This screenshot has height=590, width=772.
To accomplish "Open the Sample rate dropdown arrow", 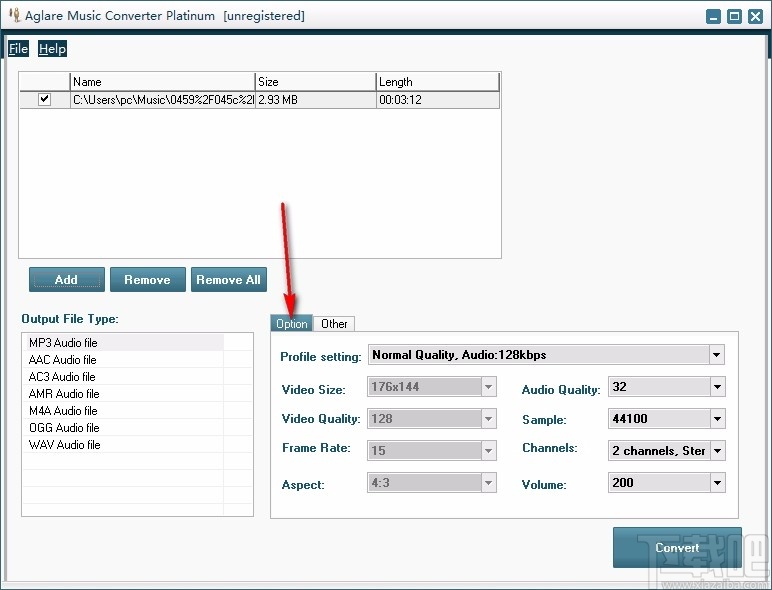I will coord(717,419).
